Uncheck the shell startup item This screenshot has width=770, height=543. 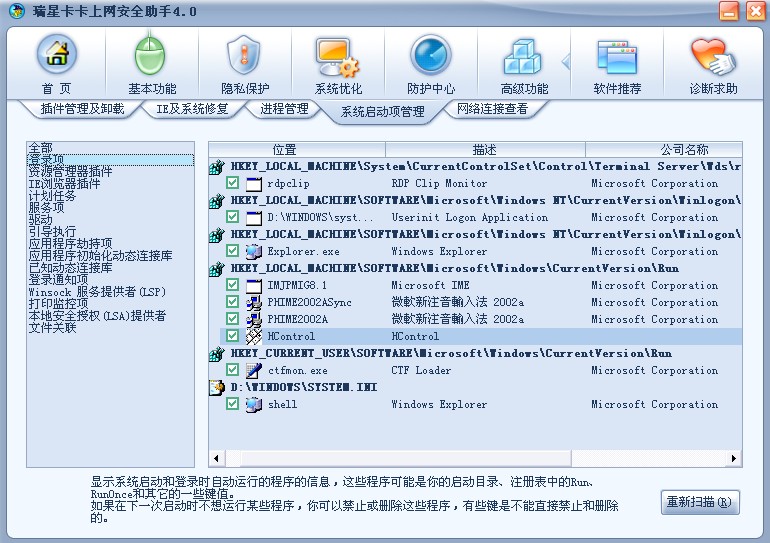(233, 404)
